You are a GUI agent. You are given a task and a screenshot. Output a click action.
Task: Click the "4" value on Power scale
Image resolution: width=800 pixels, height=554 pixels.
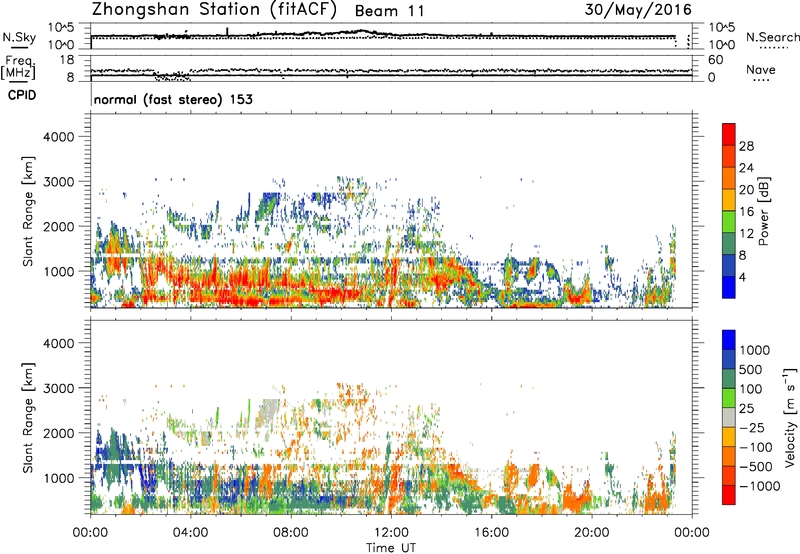tap(742, 278)
